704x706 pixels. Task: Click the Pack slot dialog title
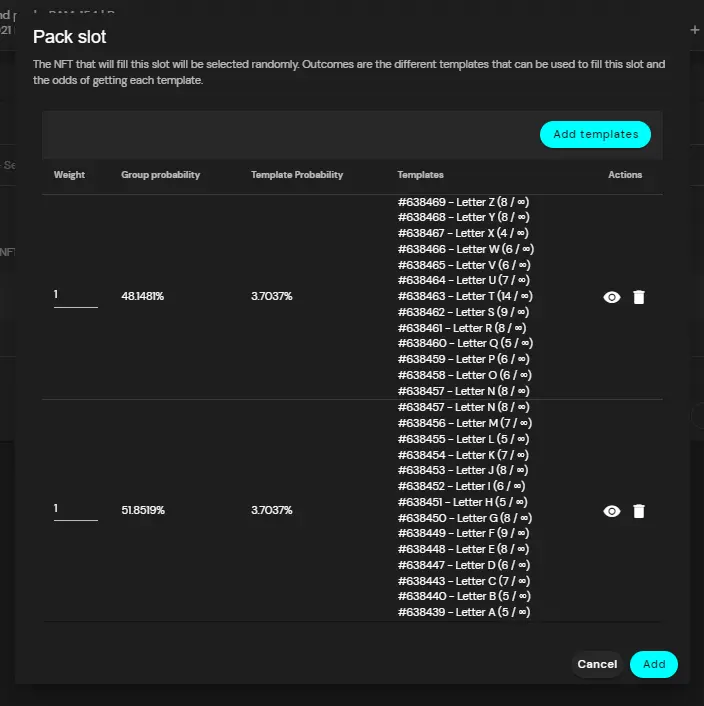pos(69,37)
